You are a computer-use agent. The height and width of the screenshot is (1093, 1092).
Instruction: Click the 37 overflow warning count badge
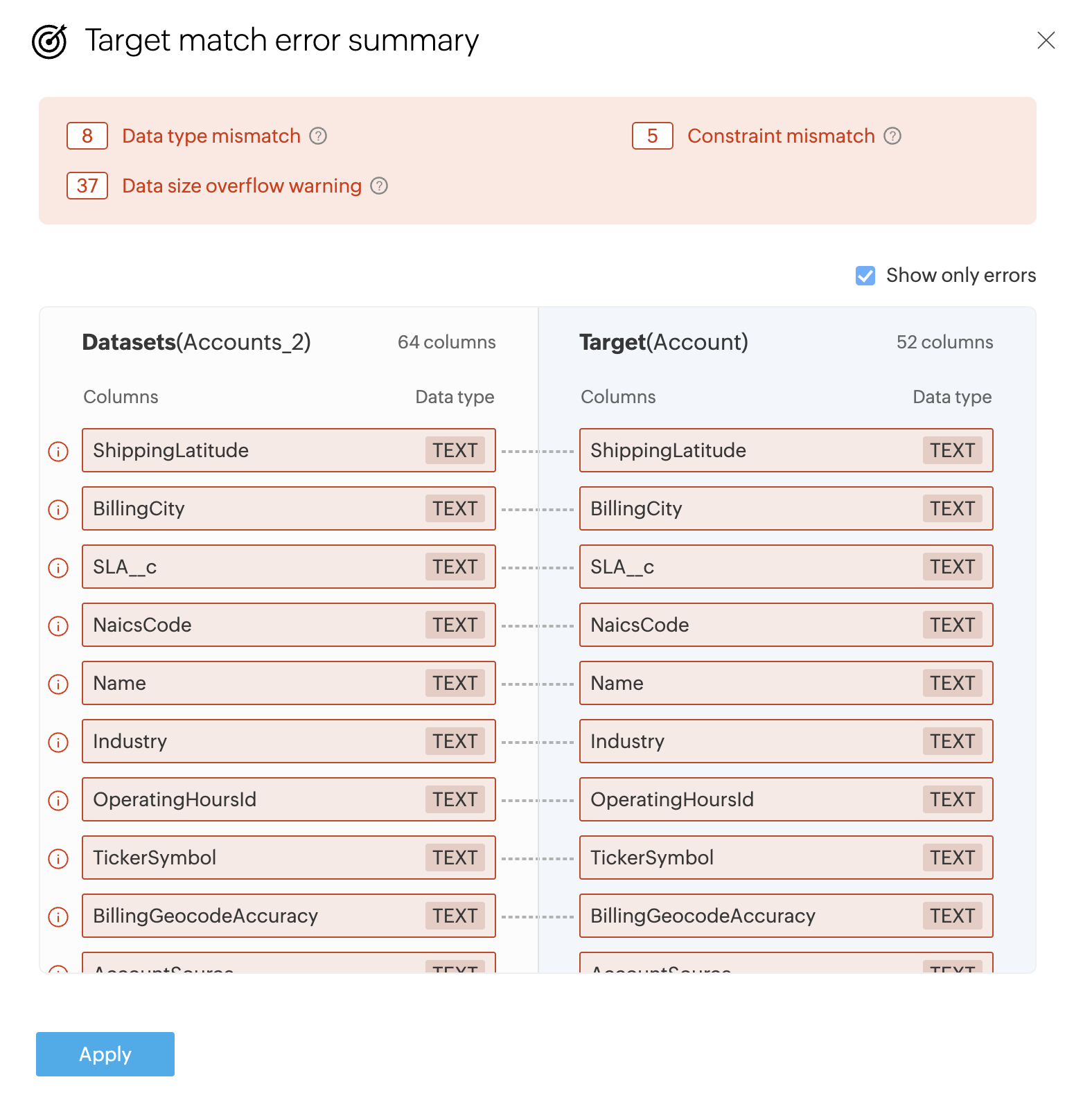(87, 186)
